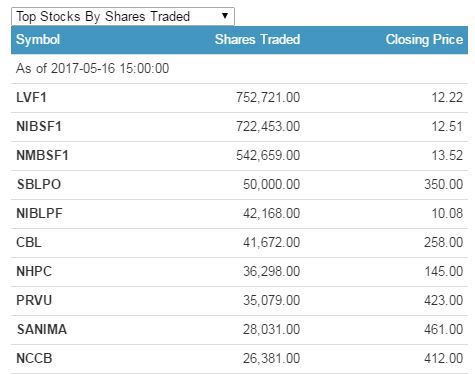Click the NIBLPF symbol
This screenshot has width=475, height=375.
click(39, 214)
